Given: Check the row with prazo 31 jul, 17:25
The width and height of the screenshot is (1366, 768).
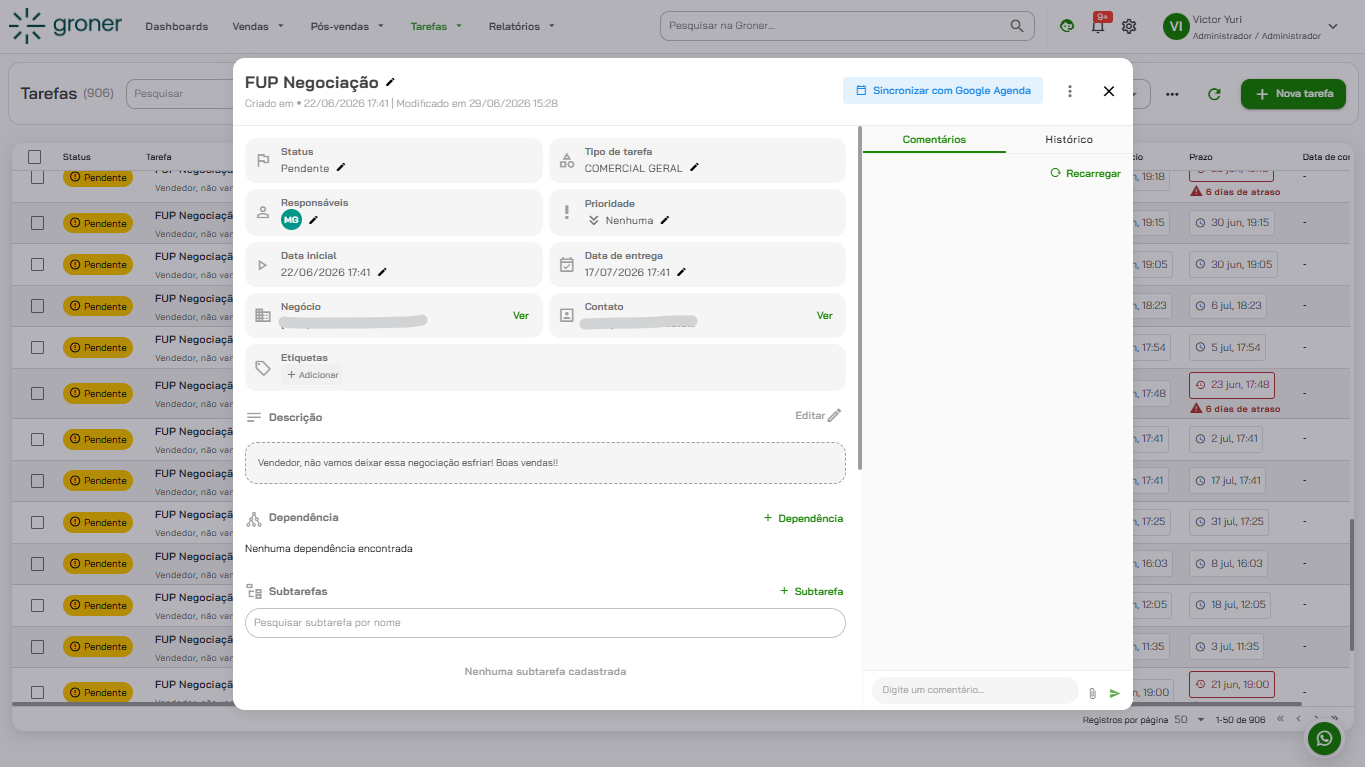Looking at the screenshot, I should [37, 522].
